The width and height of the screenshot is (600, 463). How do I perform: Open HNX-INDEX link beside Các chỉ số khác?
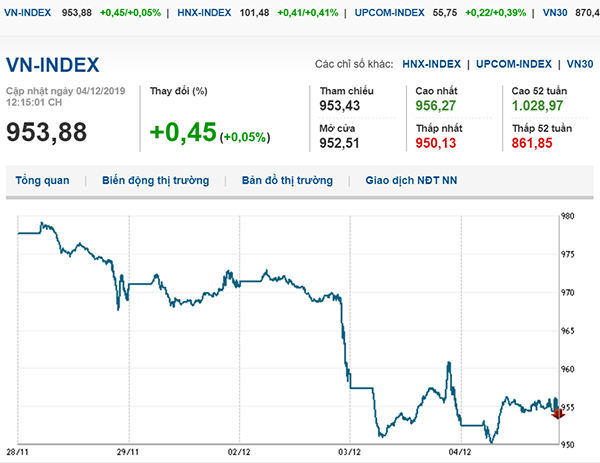[431, 64]
